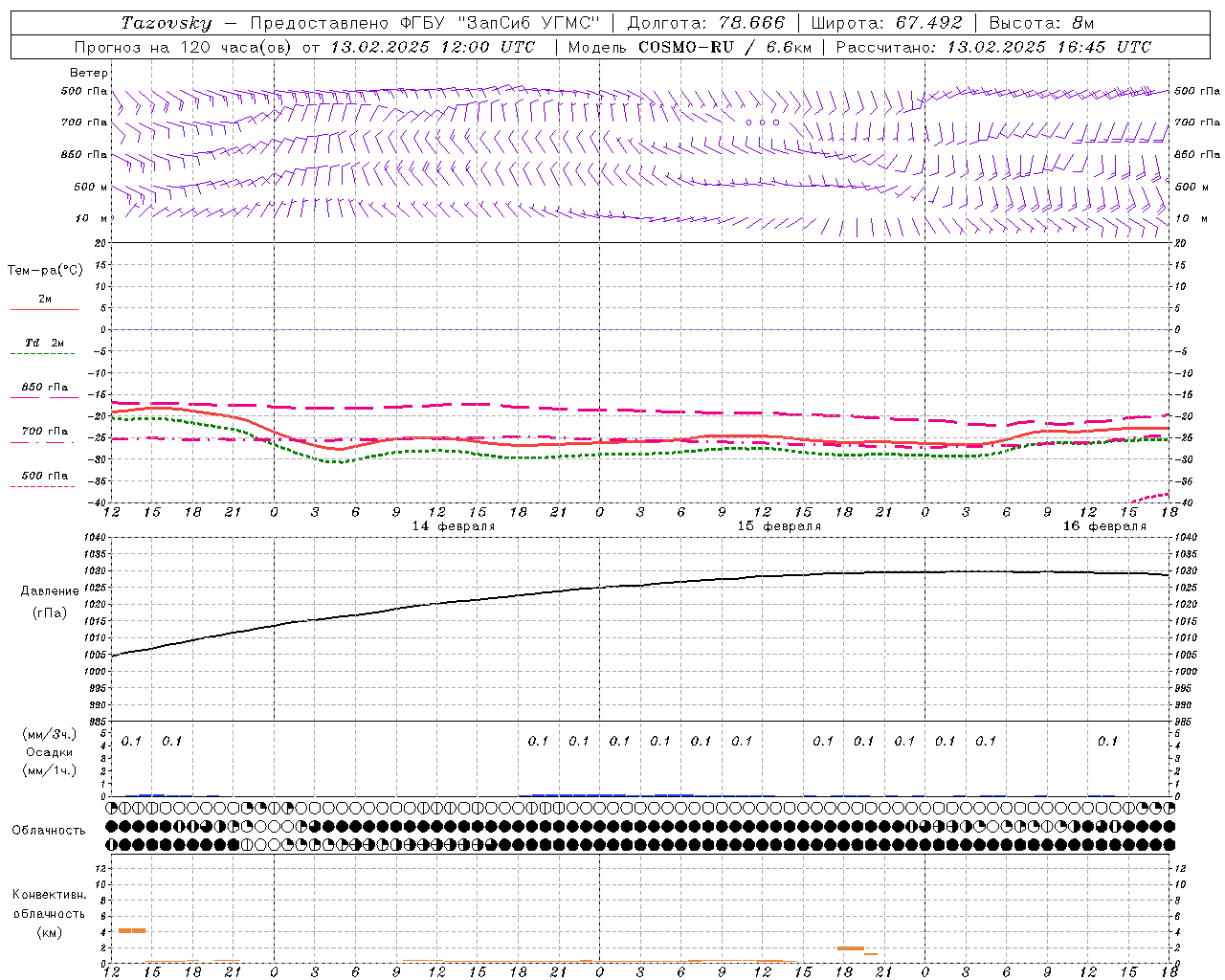Viewport: 1225px width, 980px height.
Task: Click the three circle symbols at 700 гПа wind row
Action: point(763,122)
